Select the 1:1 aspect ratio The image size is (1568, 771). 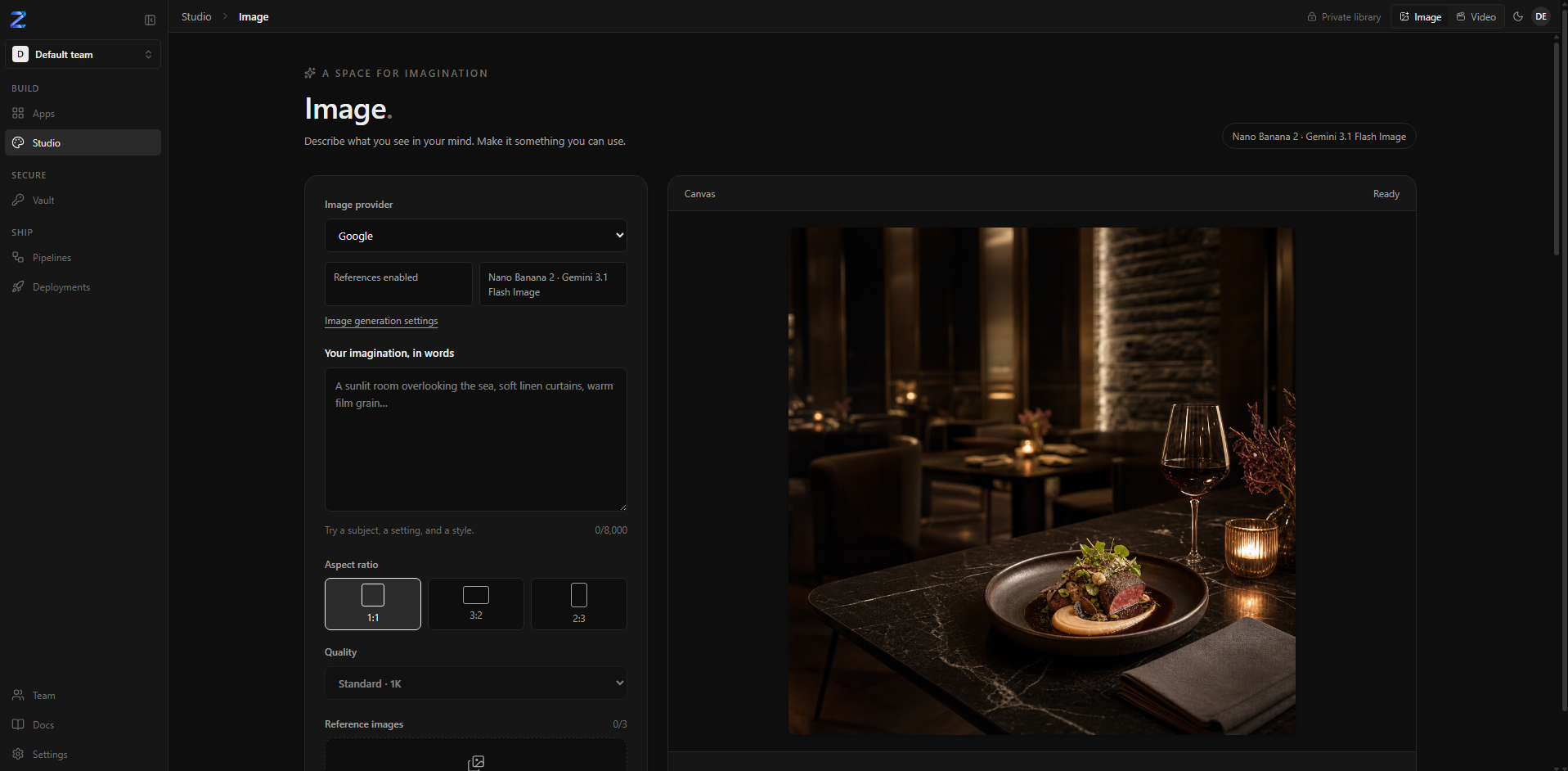pyautogui.click(x=373, y=604)
